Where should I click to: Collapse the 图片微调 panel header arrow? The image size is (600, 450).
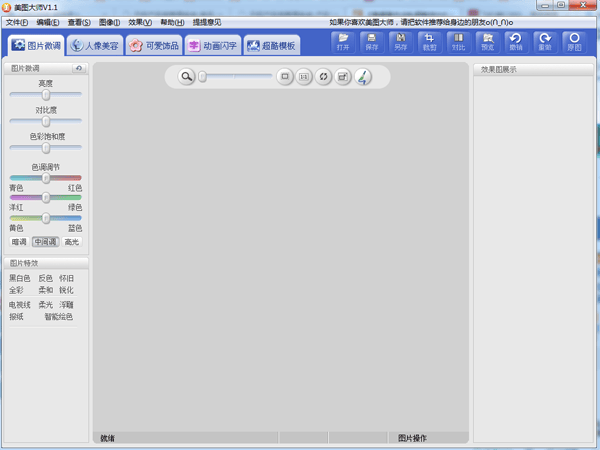[78, 69]
